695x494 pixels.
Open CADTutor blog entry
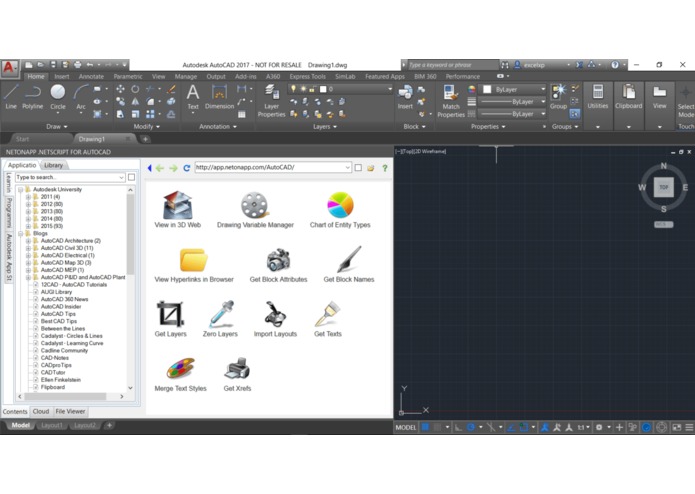[53, 373]
